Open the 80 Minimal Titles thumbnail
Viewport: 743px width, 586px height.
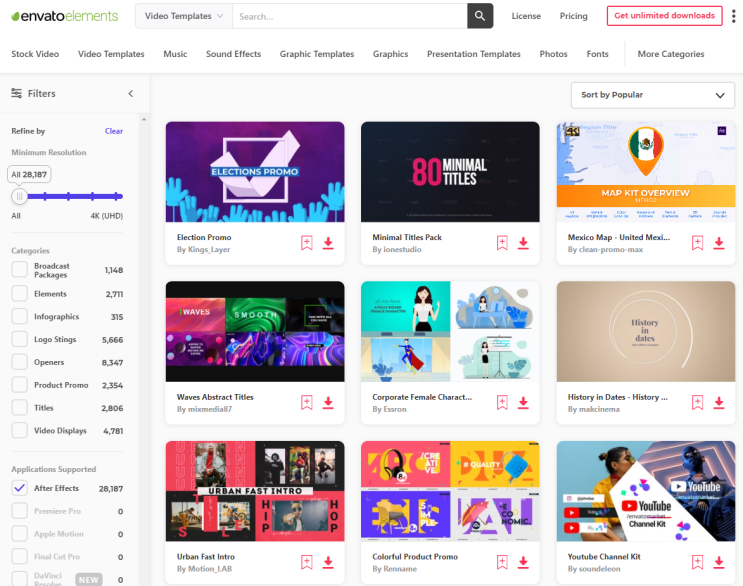pos(450,172)
